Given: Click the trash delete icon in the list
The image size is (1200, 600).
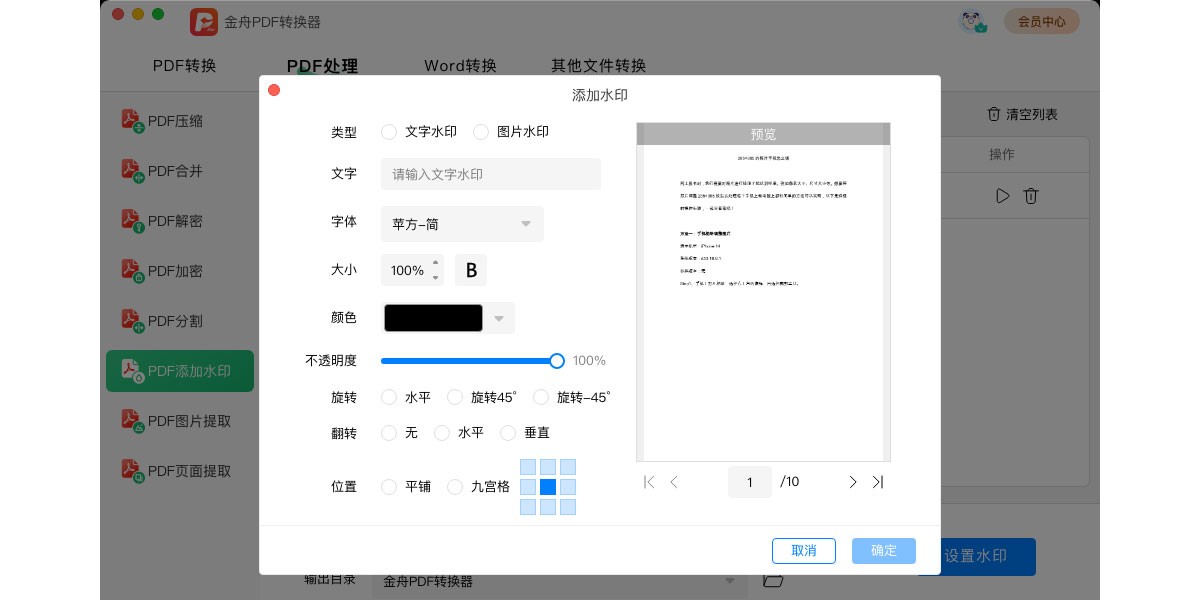Looking at the screenshot, I should pos(1031,196).
